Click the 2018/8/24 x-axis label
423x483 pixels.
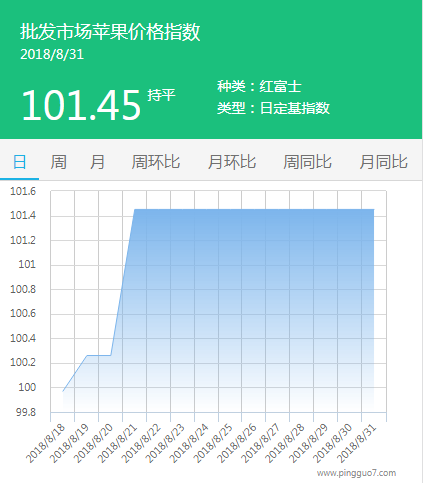pyautogui.click(x=190, y=443)
